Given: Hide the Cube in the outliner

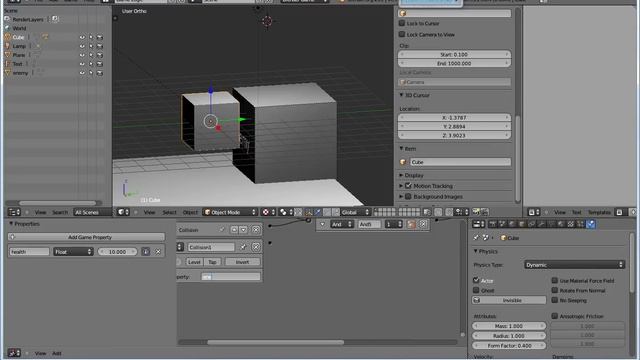Looking at the screenshot, I should click(82, 37).
